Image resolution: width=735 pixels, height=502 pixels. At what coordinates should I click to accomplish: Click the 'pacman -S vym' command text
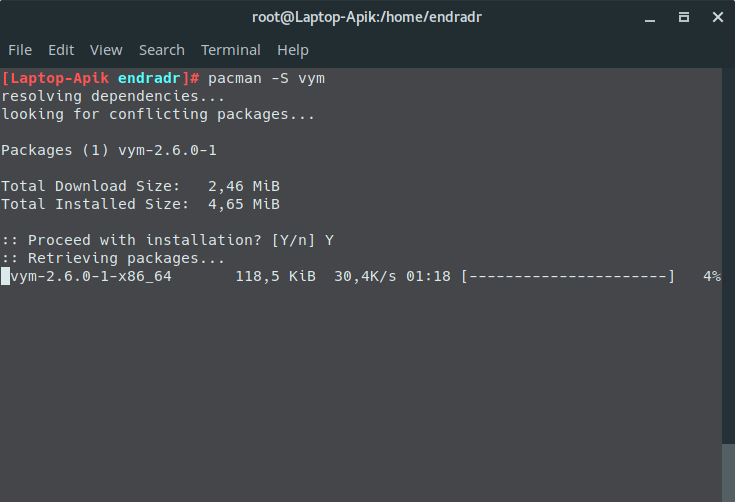[266, 78]
